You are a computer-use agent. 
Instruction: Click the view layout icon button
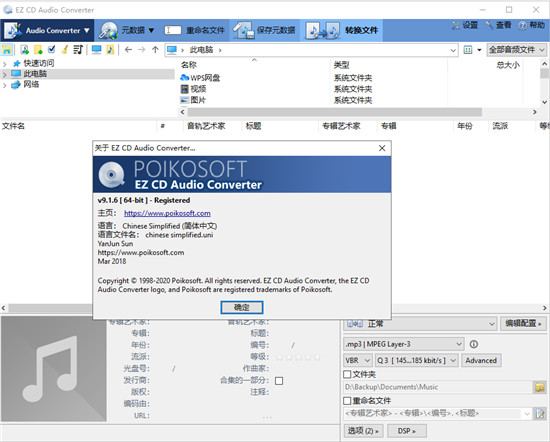[468, 50]
